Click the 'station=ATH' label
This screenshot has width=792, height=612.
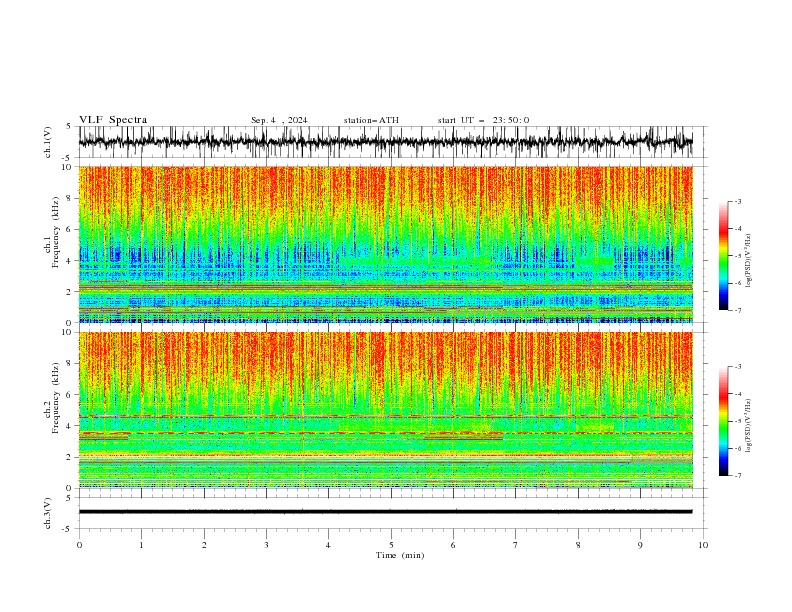click(371, 120)
